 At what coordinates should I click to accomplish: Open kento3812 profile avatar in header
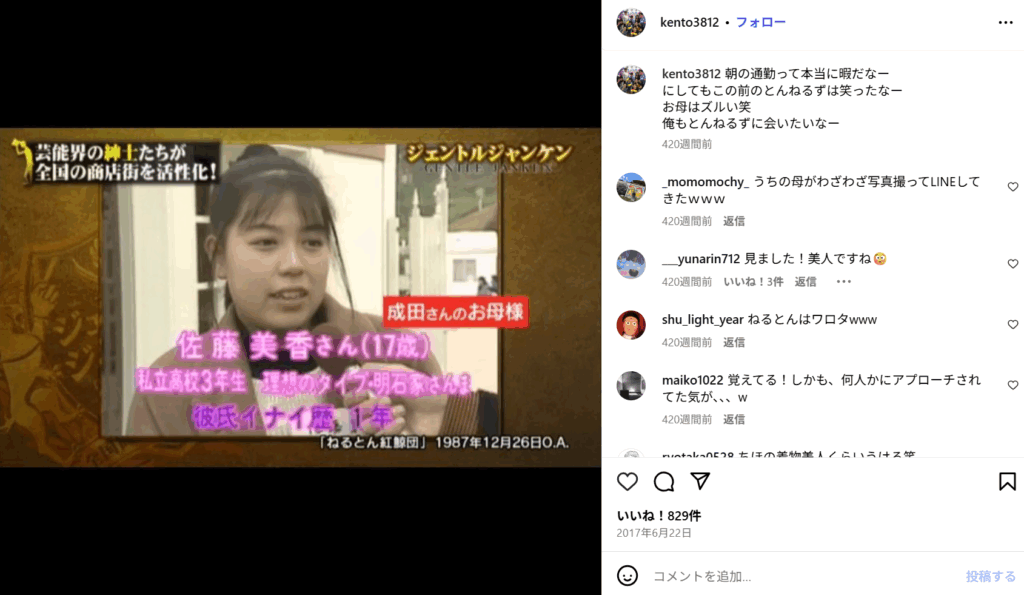point(631,22)
